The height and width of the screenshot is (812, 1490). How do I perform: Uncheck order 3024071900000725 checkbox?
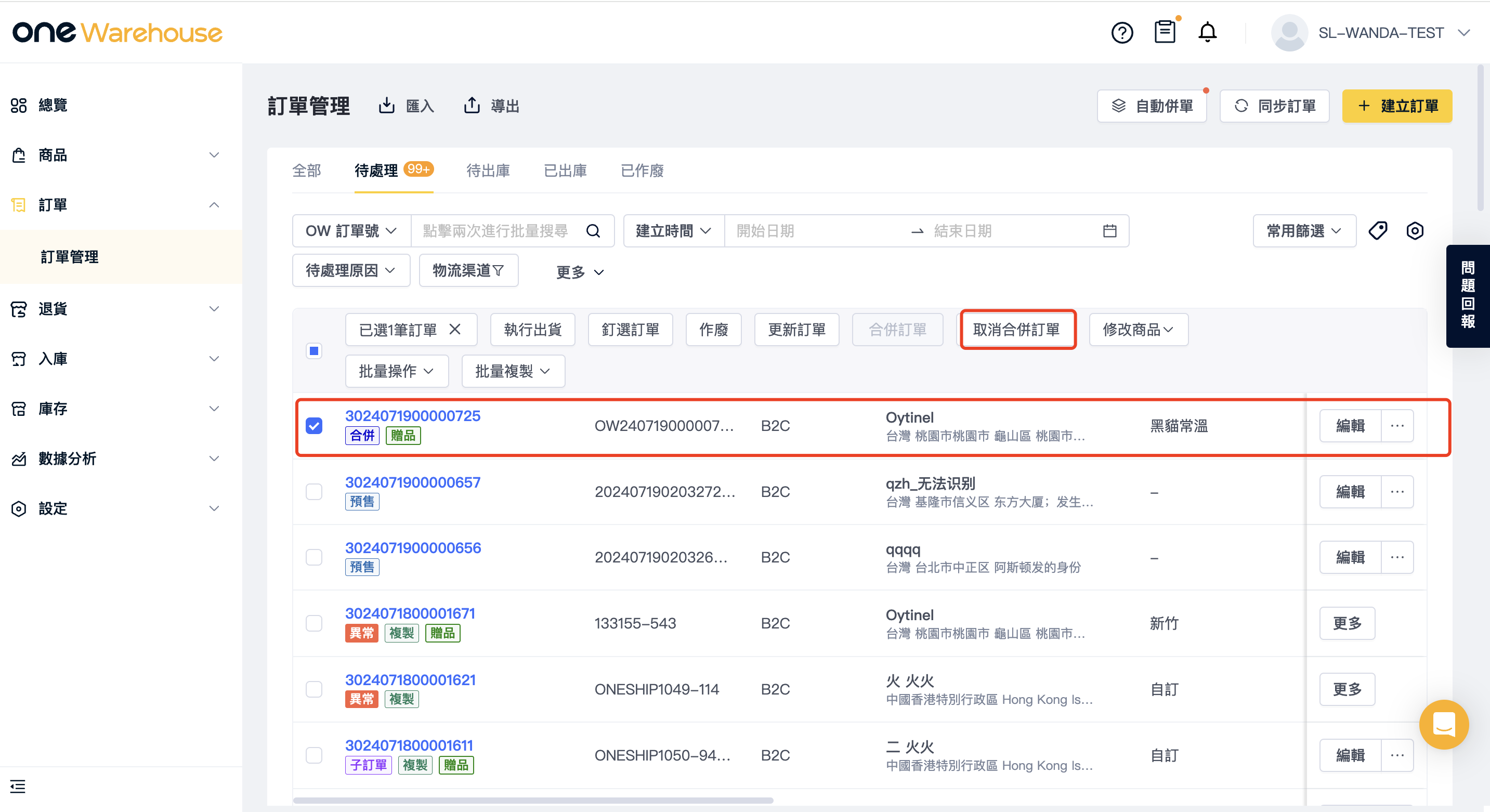[x=314, y=426]
